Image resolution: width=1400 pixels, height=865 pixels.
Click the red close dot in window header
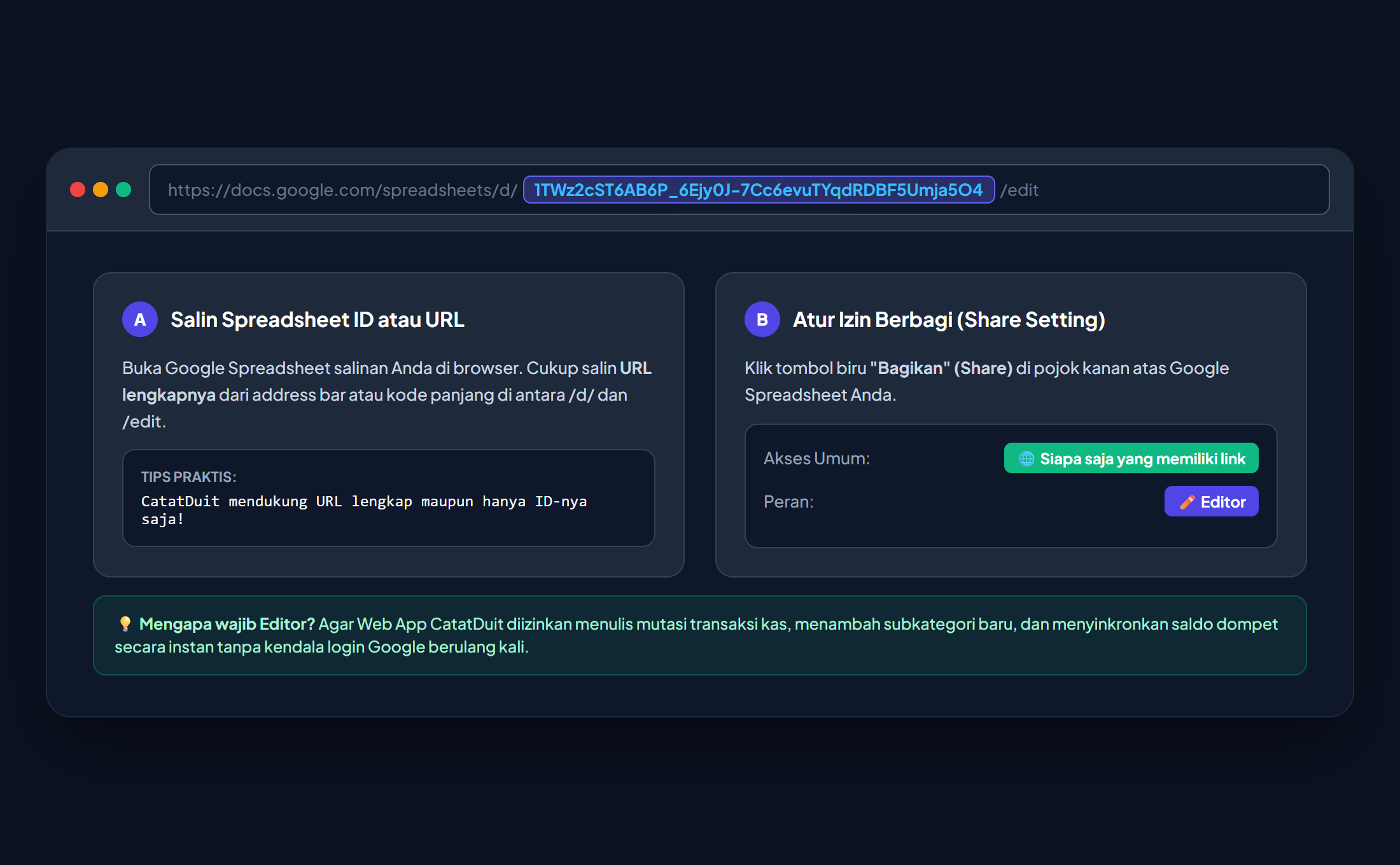(x=78, y=190)
